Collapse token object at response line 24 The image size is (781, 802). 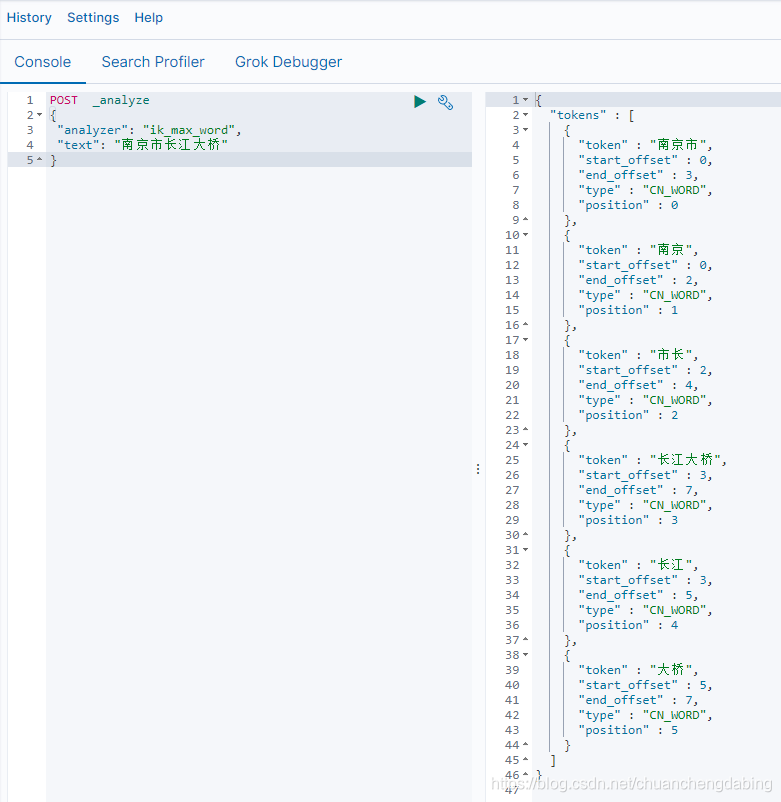[525, 444]
